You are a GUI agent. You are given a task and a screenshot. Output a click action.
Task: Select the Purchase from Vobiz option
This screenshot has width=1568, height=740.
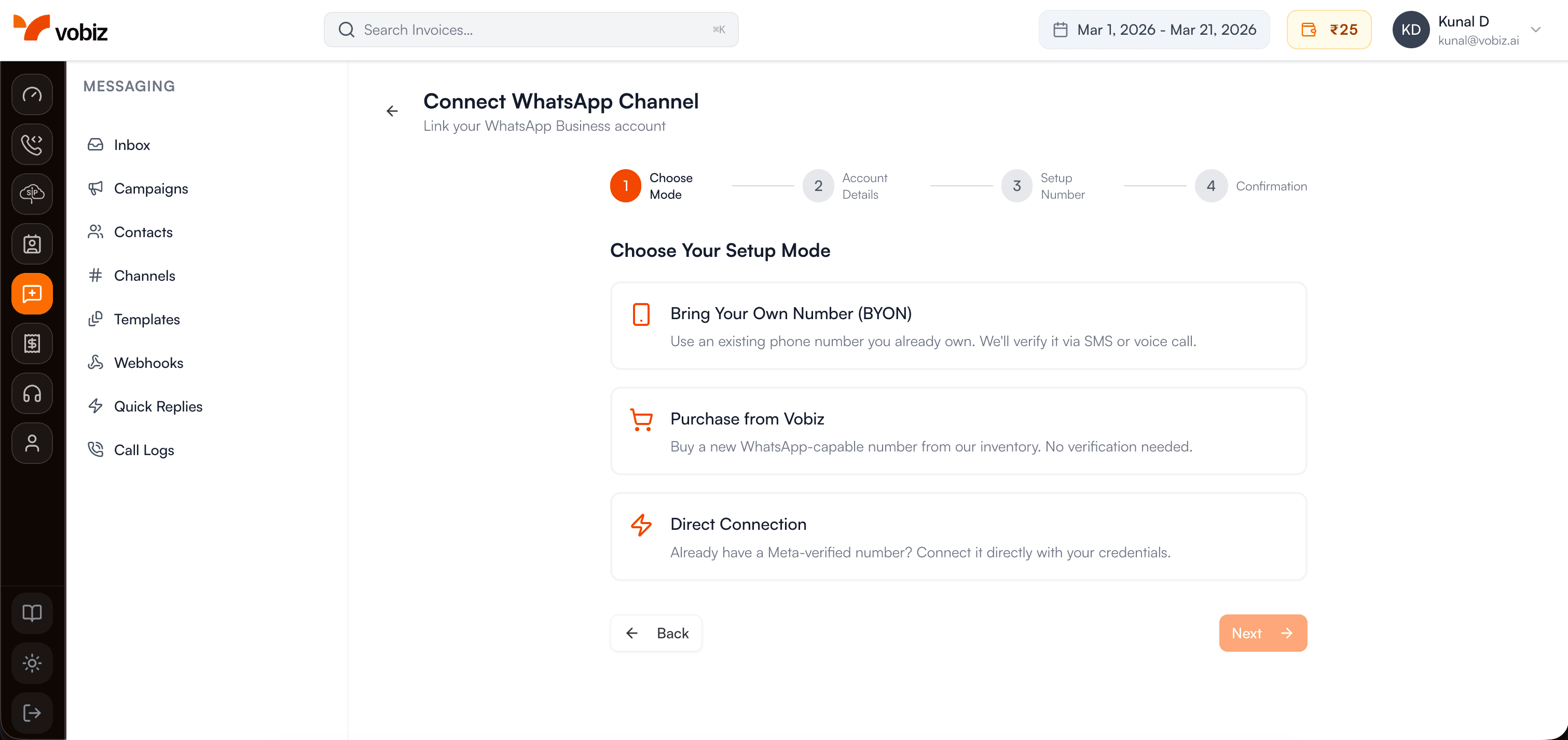[958, 431]
